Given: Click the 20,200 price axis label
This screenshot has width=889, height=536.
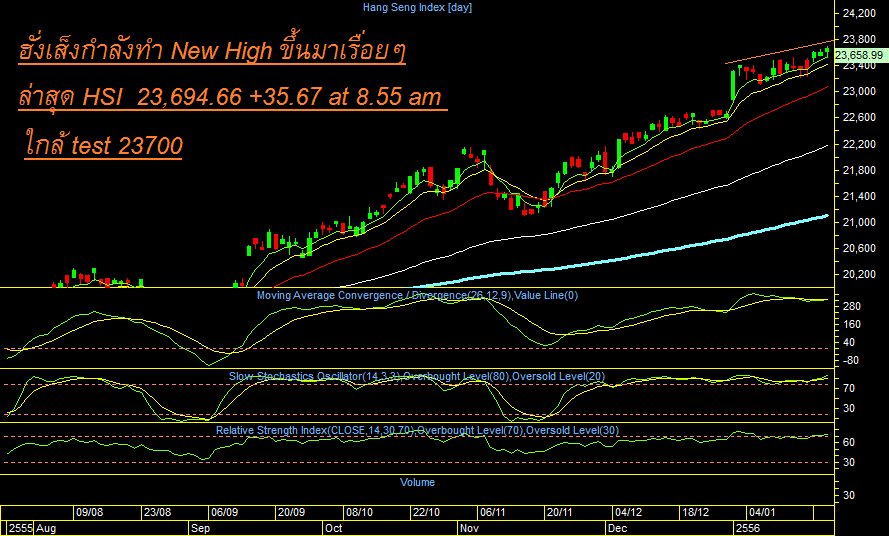Looking at the screenshot, I should pyautogui.click(x=859, y=275).
